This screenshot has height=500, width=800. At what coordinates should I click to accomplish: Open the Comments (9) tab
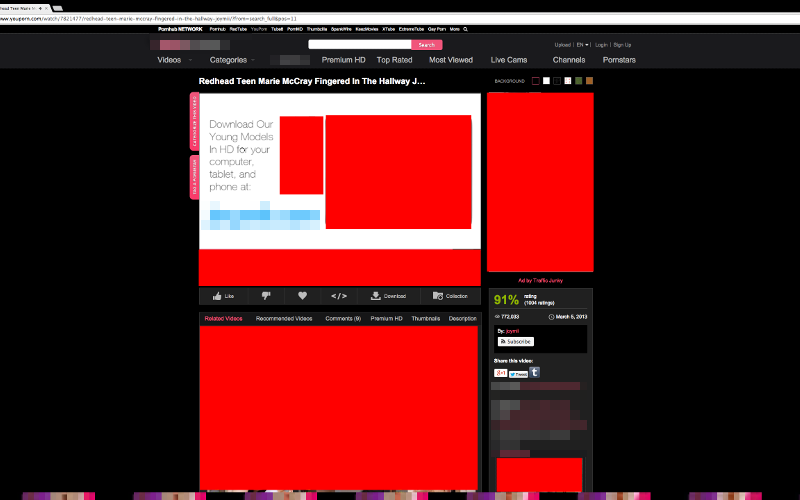pos(343,318)
